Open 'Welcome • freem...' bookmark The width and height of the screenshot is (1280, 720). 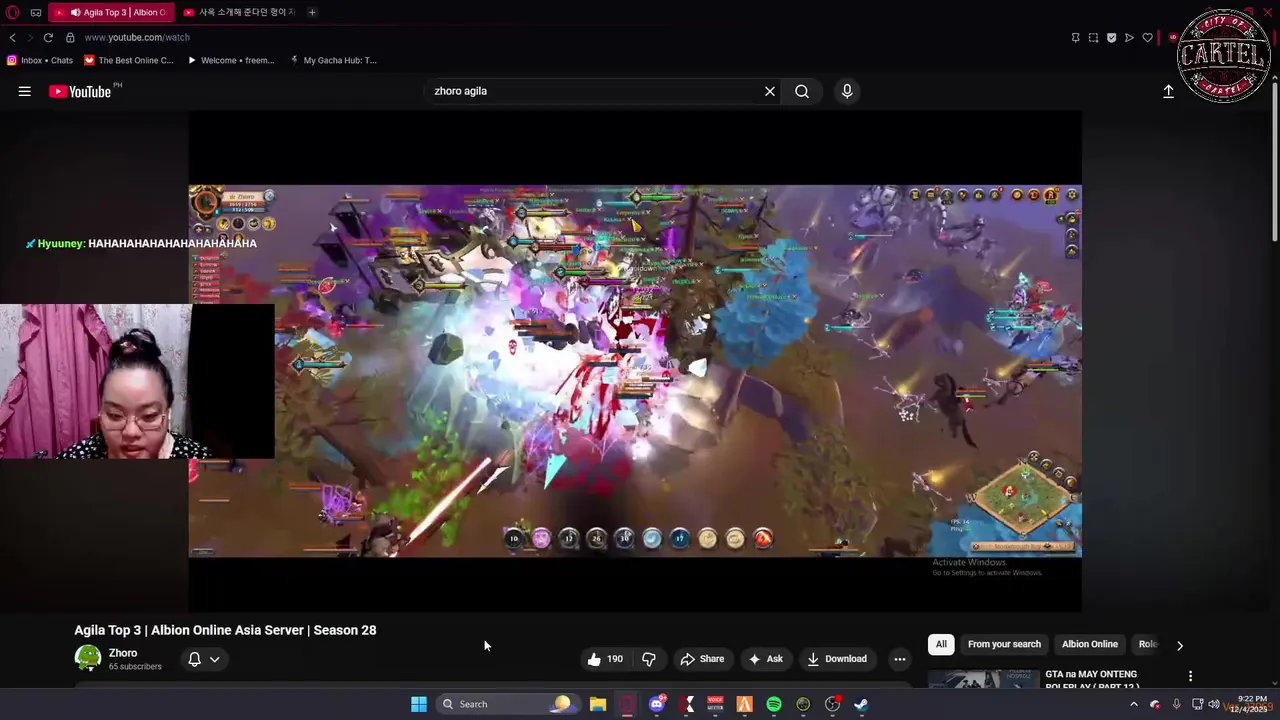231,60
